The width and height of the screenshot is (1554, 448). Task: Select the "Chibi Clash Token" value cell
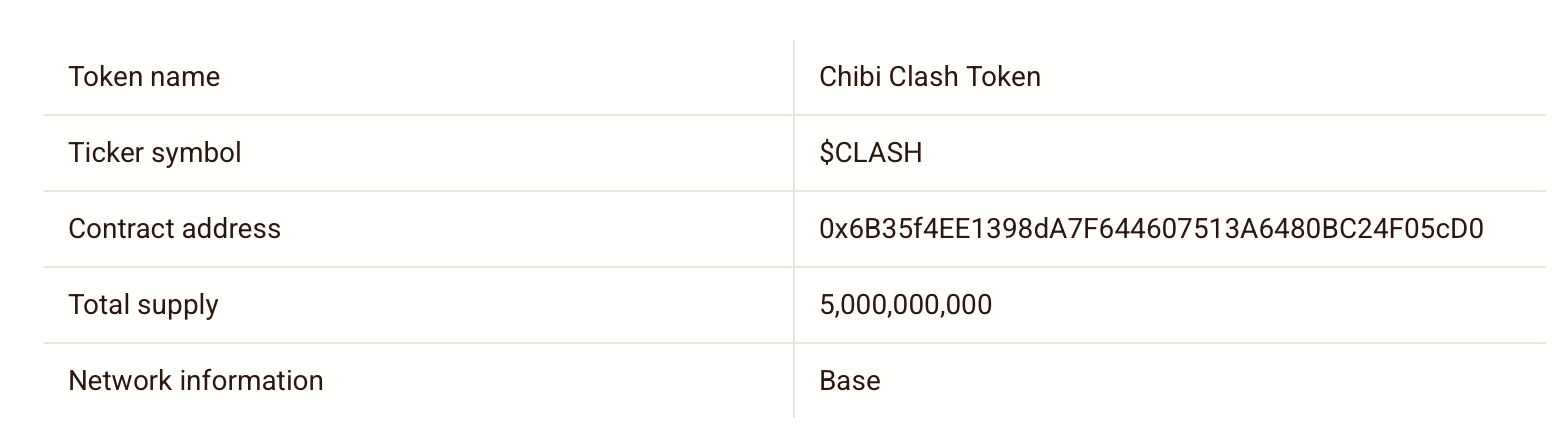tap(929, 77)
